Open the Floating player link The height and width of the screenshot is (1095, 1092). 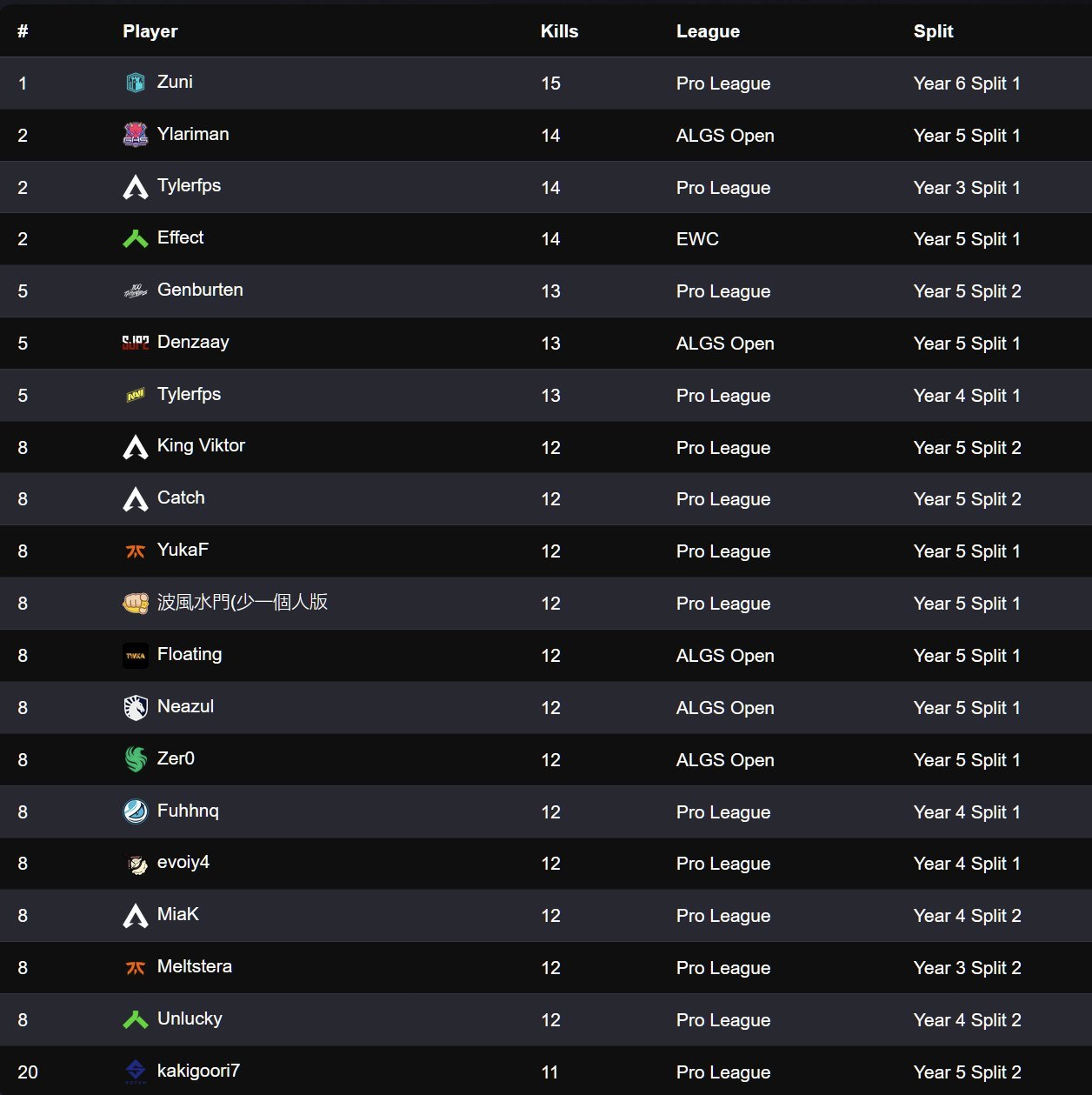tap(190, 654)
